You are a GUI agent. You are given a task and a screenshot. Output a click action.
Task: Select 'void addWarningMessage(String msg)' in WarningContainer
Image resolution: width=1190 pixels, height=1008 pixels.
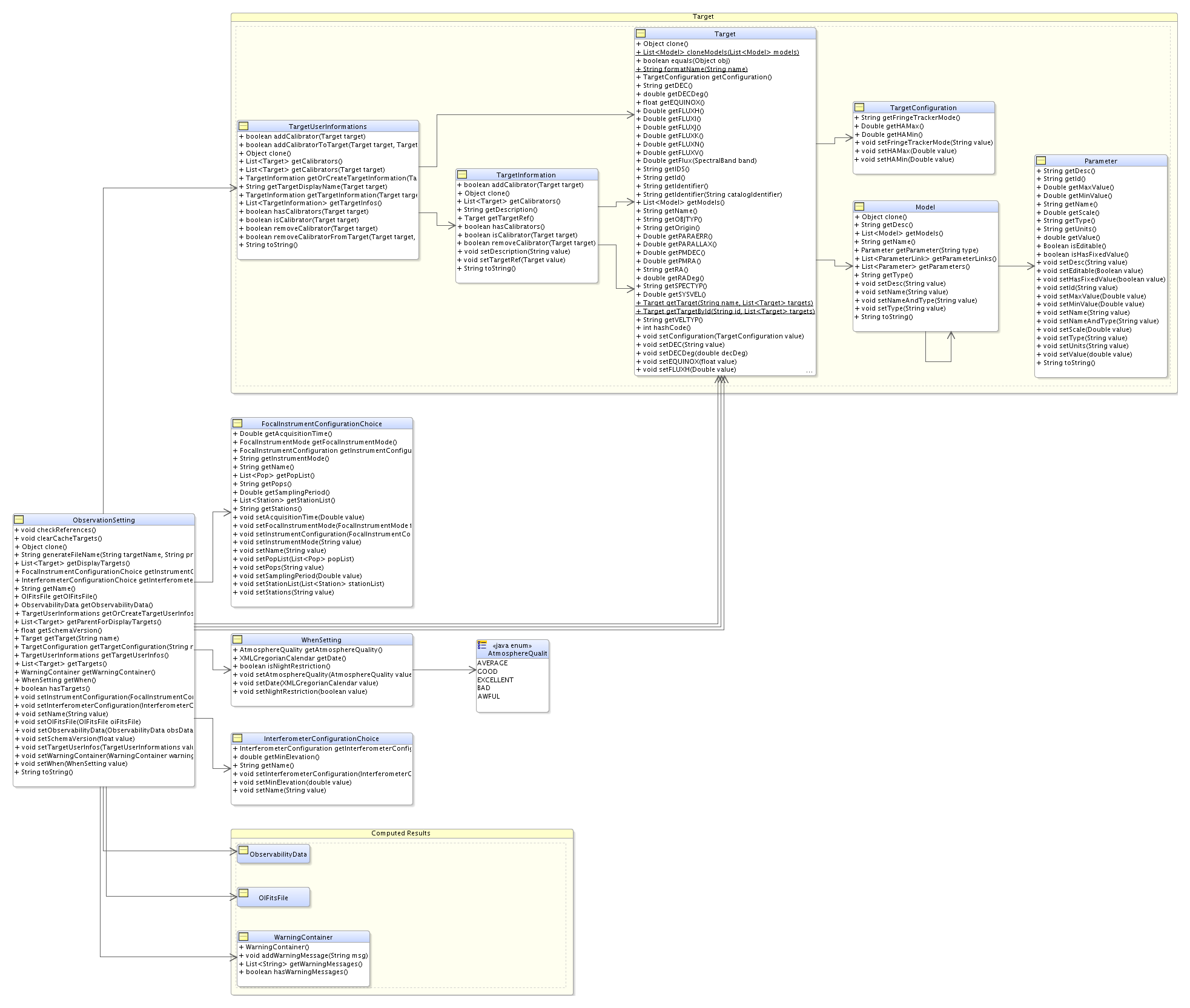click(303, 955)
